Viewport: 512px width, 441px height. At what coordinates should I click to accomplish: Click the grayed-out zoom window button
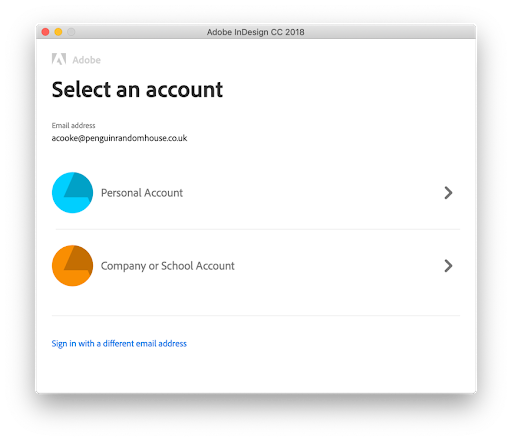click(71, 32)
